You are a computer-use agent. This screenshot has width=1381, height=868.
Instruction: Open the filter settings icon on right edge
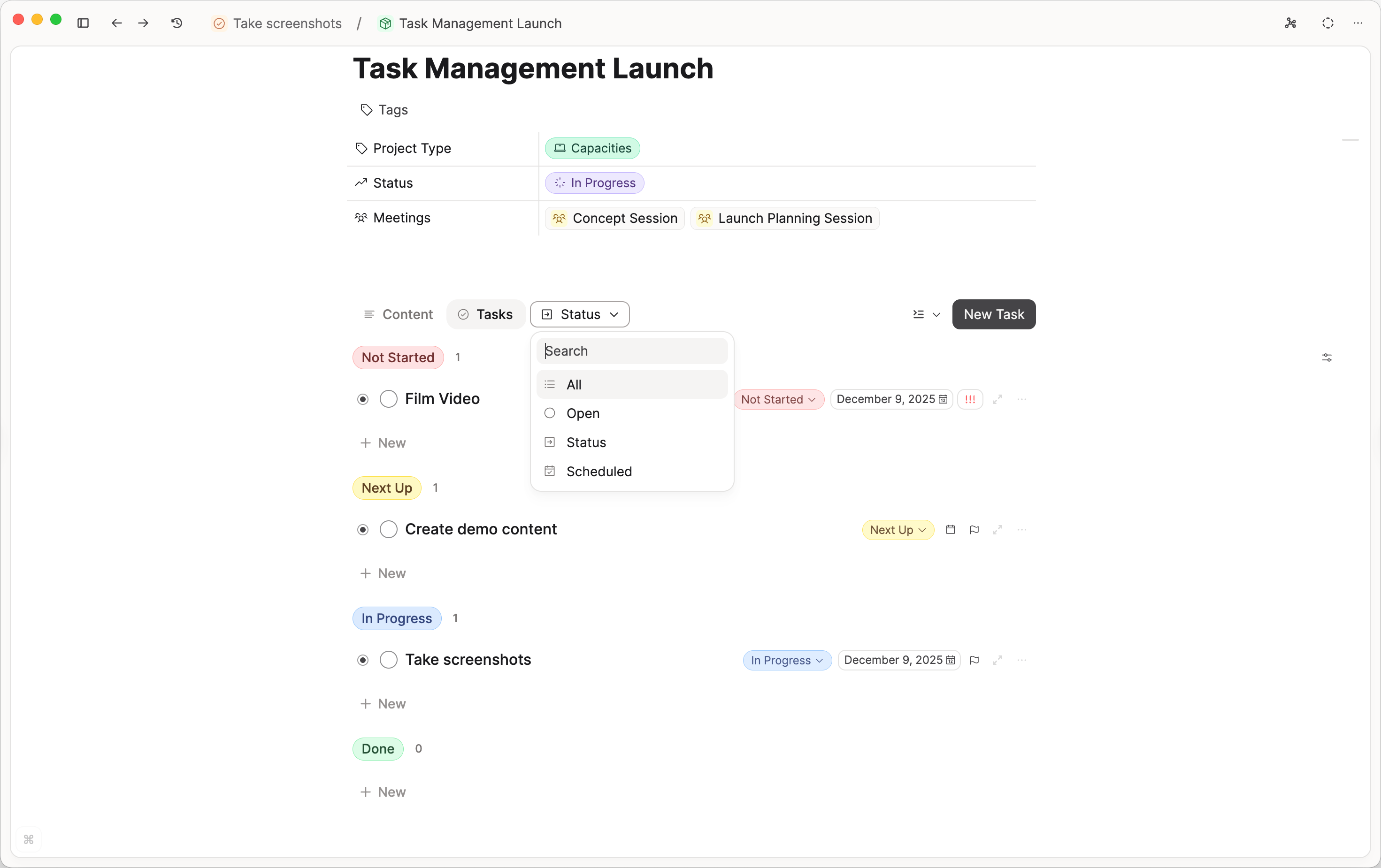pos(1327,357)
